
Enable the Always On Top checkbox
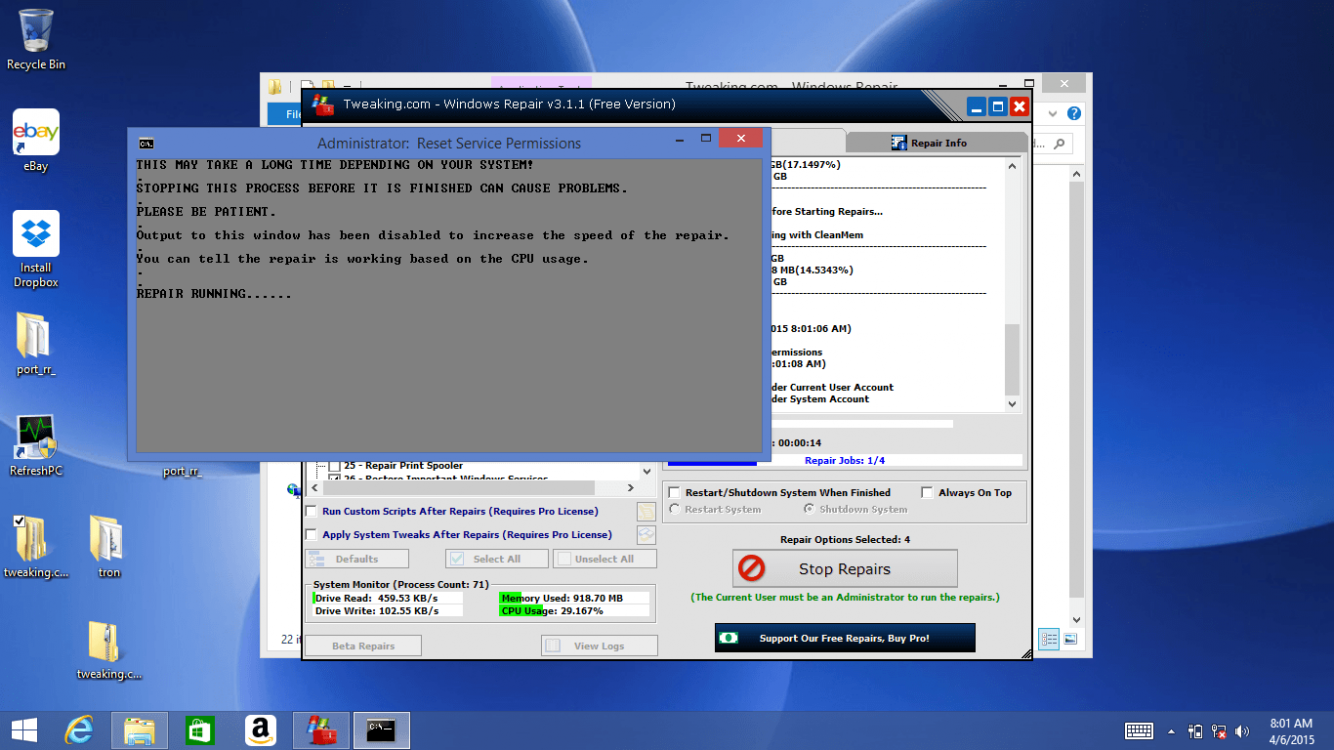(927, 493)
